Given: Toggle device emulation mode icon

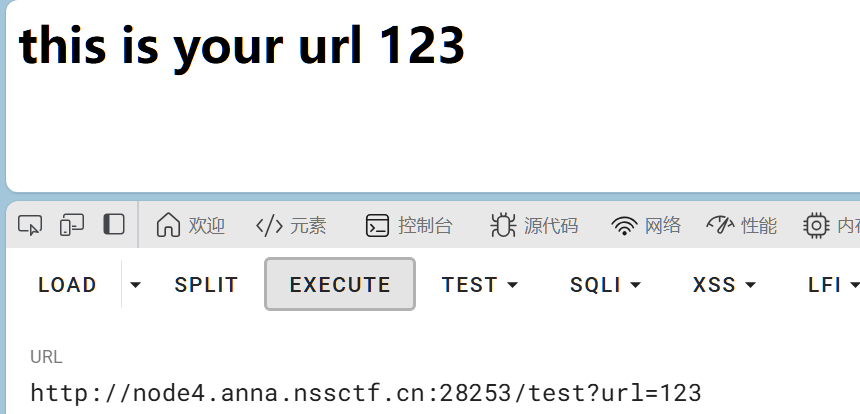Looking at the screenshot, I should point(72,225).
